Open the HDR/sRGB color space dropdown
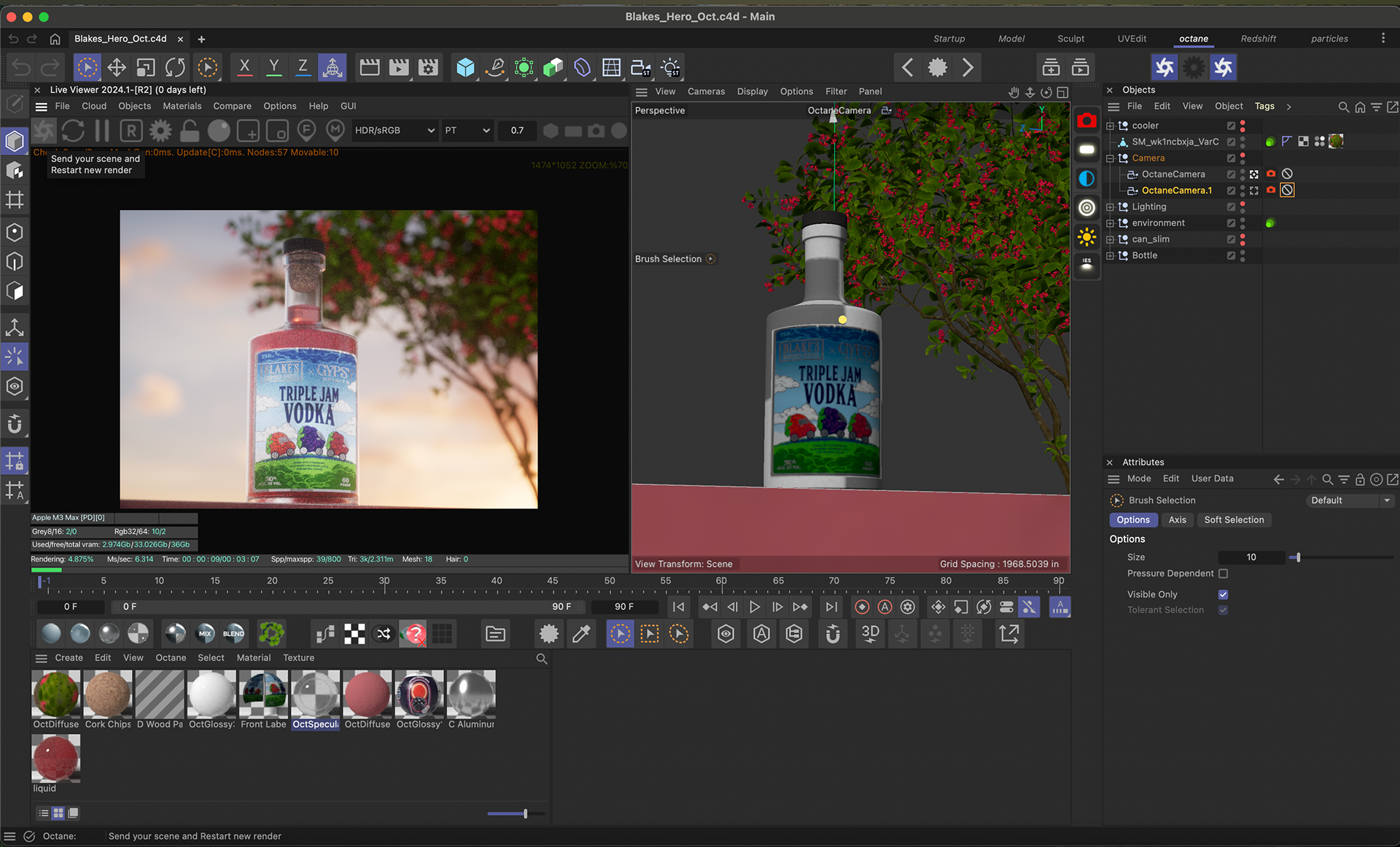1400x847 pixels. coord(394,131)
